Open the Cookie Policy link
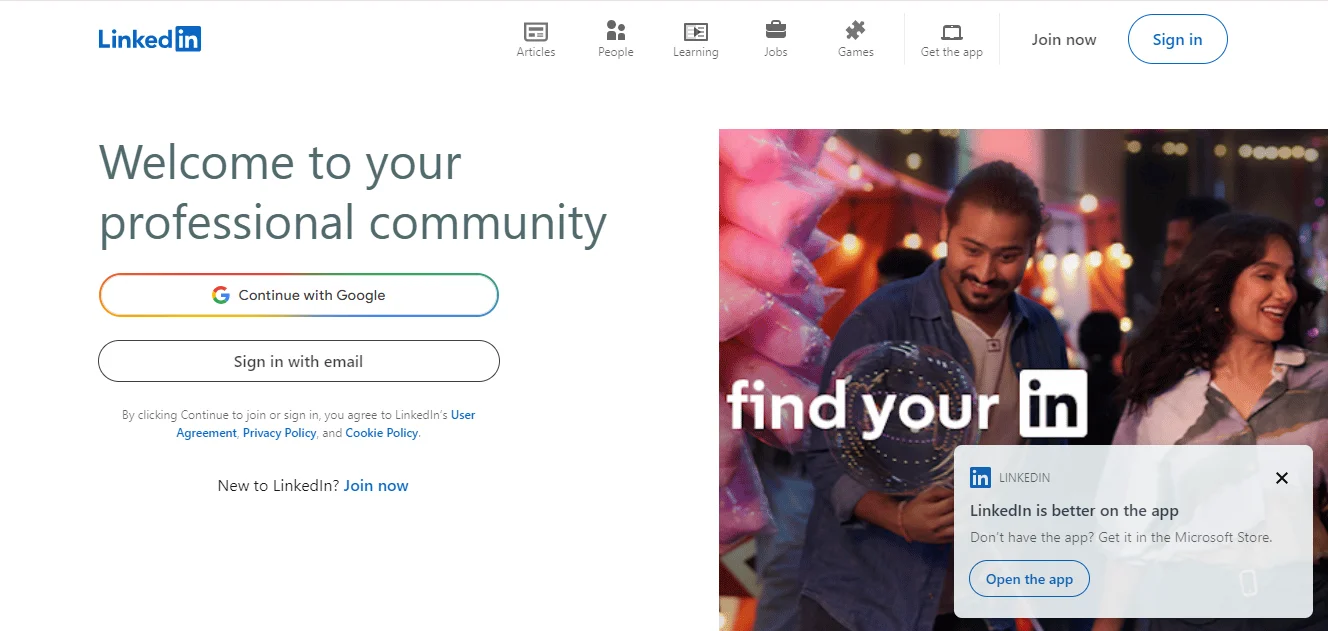 pyautogui.click(x=382, y=433)
